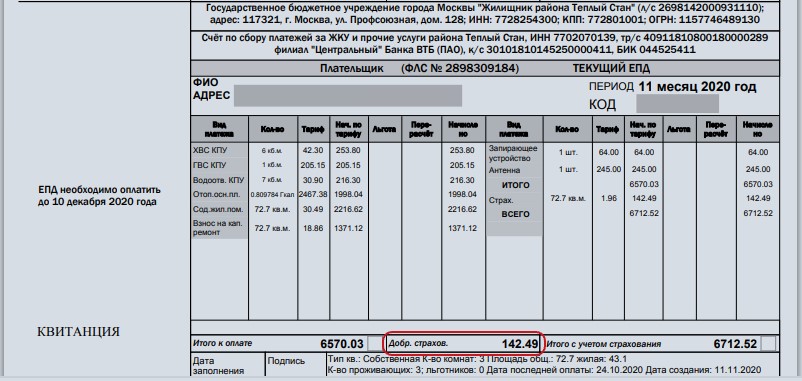802x381 pixels.
Task: Click the АДРЕС label
Action: pyautogui.click(x=211, y=95)
